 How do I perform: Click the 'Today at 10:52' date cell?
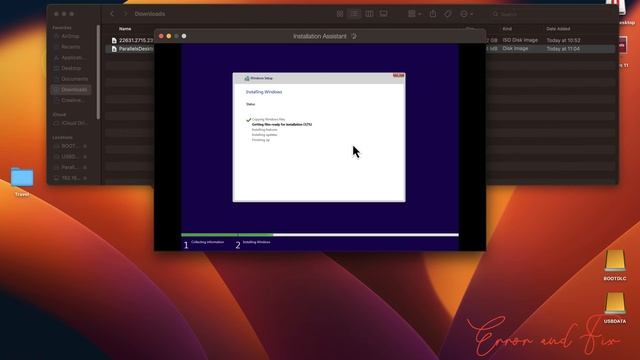tap(563, 40)
